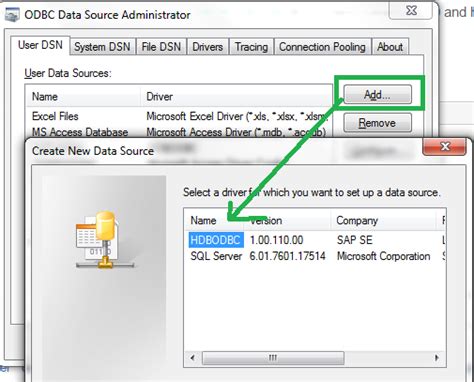Viewport: 474px width, 382px height.
Task: Click version 1.00.110.00 cell
Action: click(x=276, y=240)
